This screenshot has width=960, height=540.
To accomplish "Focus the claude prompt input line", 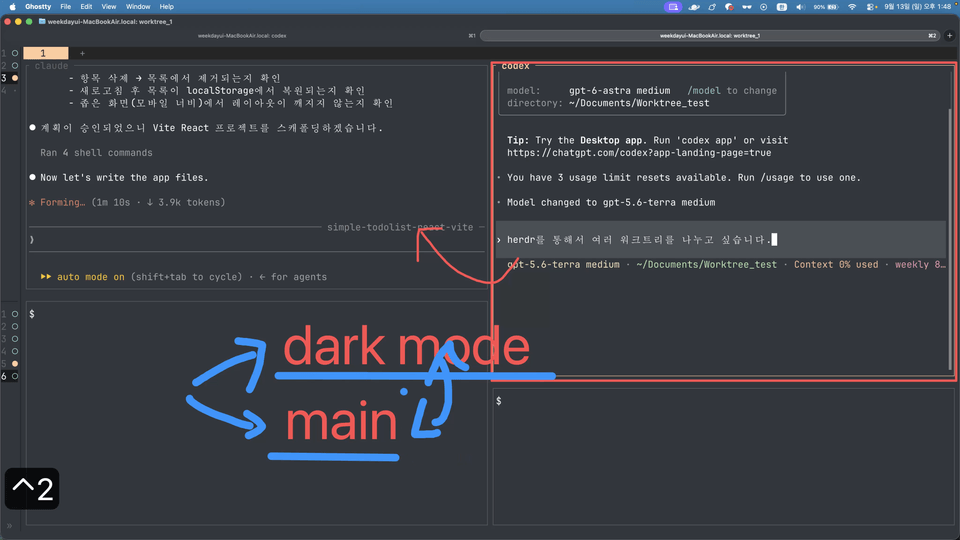I will click(256, 239).
